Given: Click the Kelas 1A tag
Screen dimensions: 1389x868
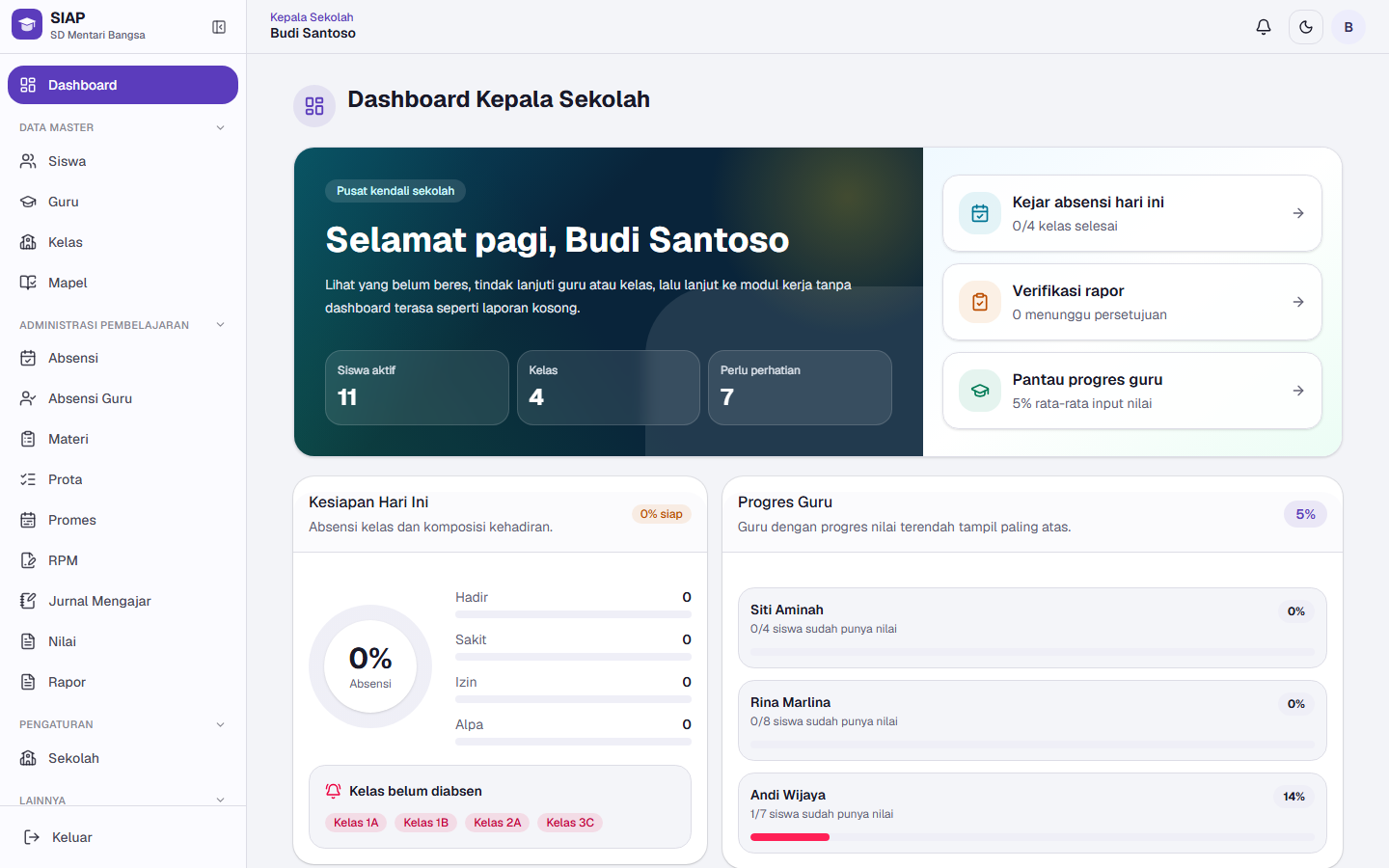Looking at the screenshot, I should tap(356, 823).
